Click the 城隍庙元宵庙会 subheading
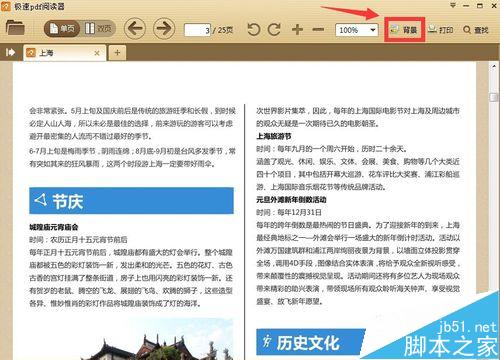 click(x=54, y=227)
